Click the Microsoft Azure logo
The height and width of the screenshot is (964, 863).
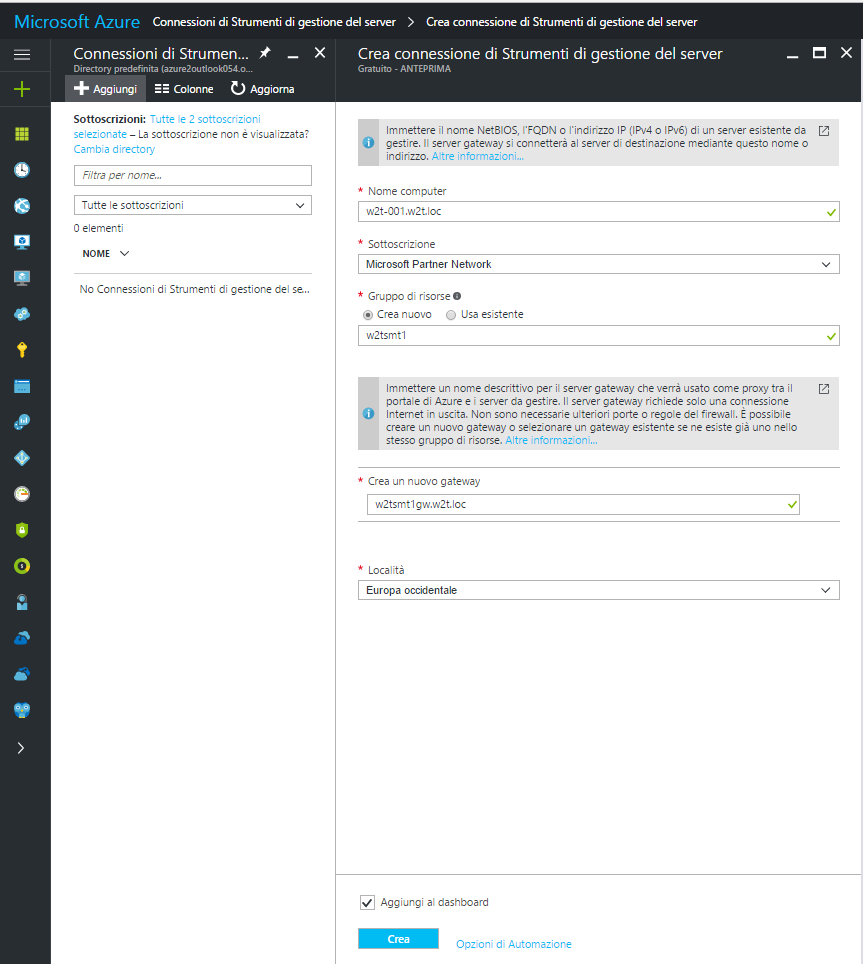point(77,22)
